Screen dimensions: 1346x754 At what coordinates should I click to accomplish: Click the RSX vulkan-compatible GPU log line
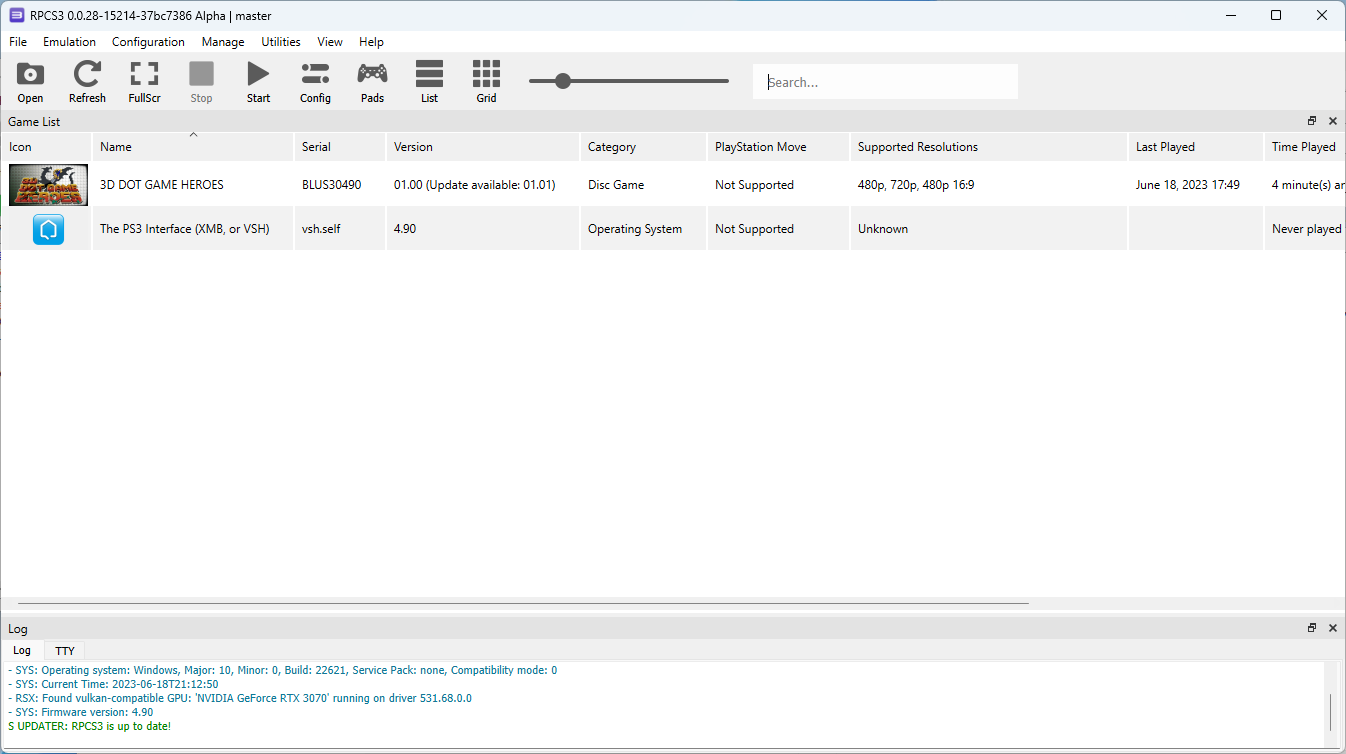coord(240,698)
